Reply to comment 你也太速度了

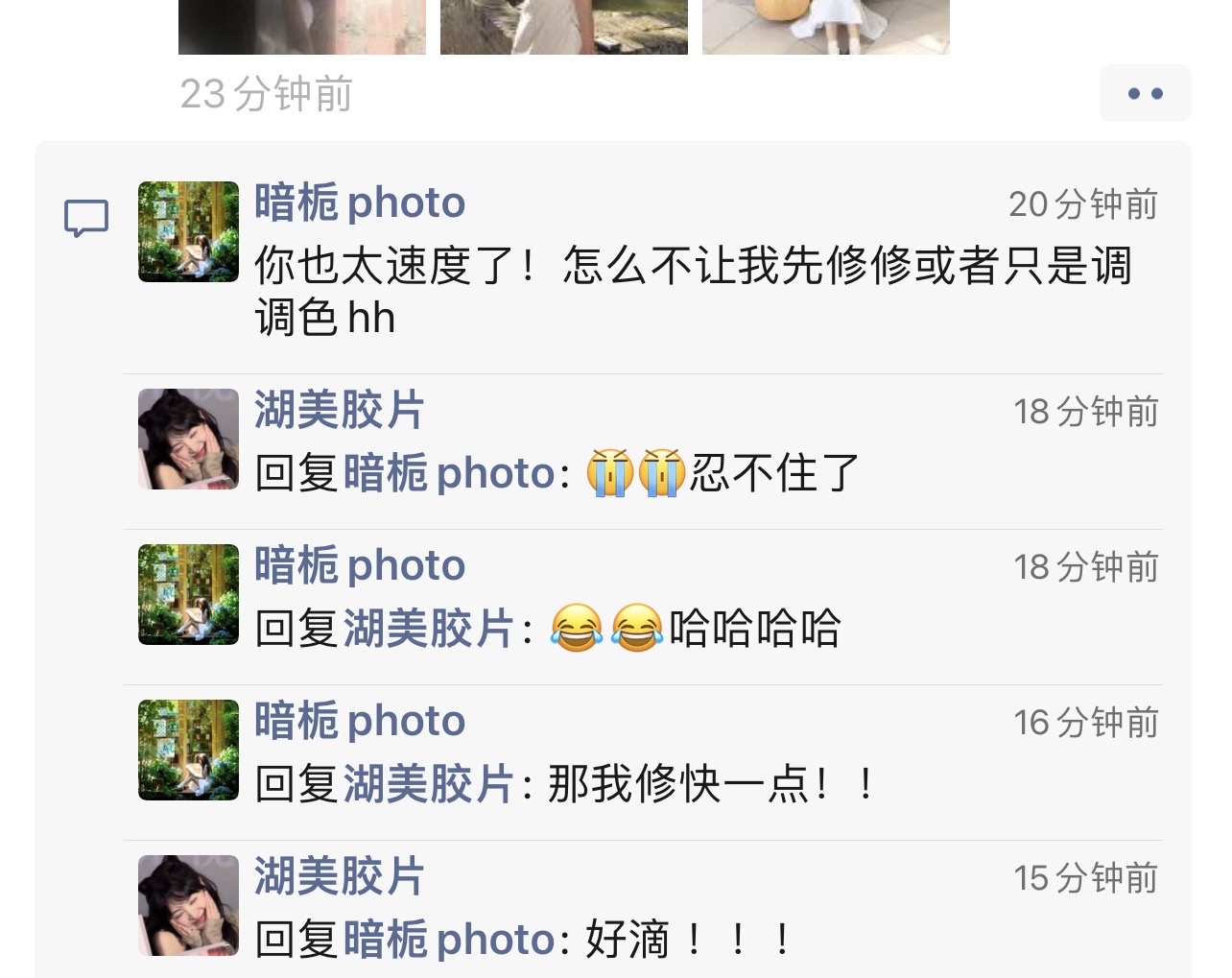click(x=693, y=291)
